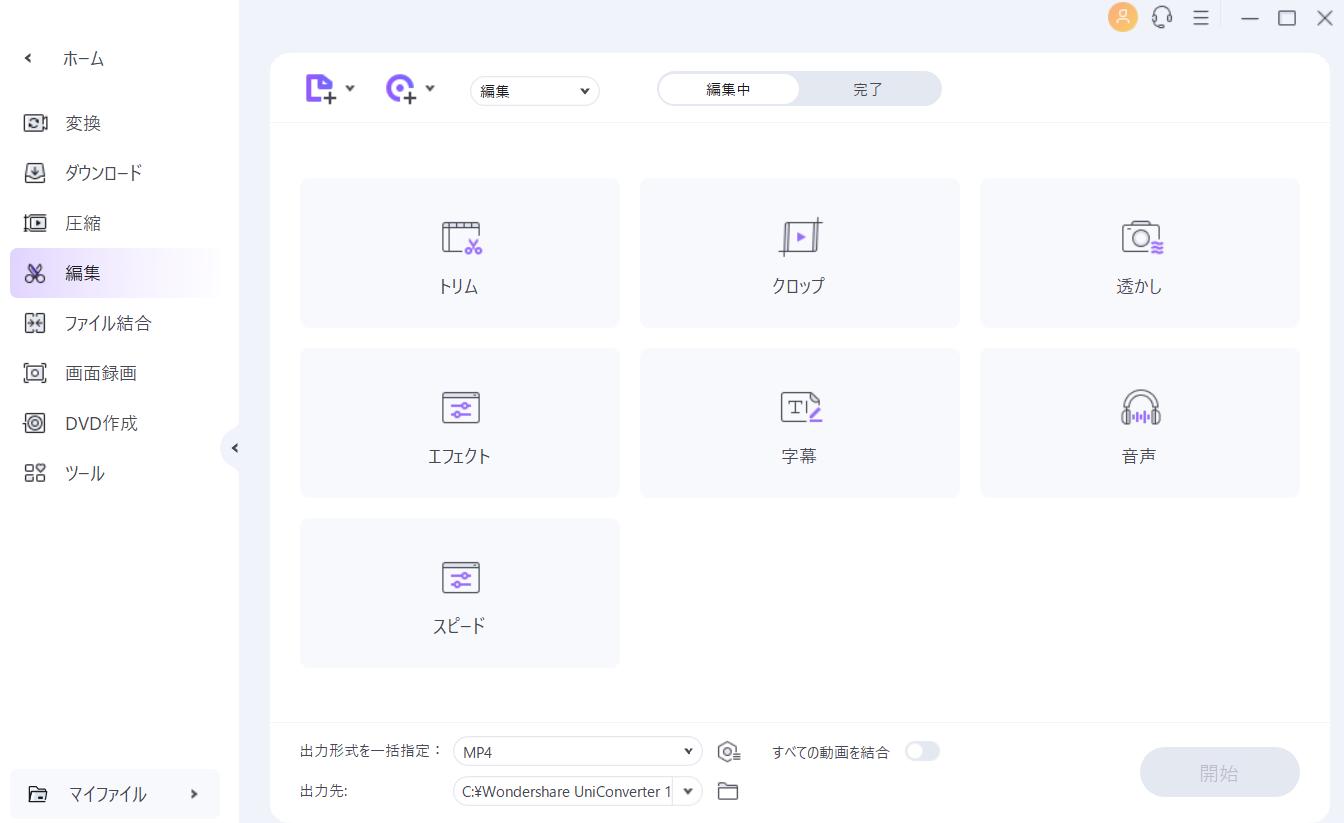Open the output folder icon
This screenshot has height=823, width=1344.
728,791
